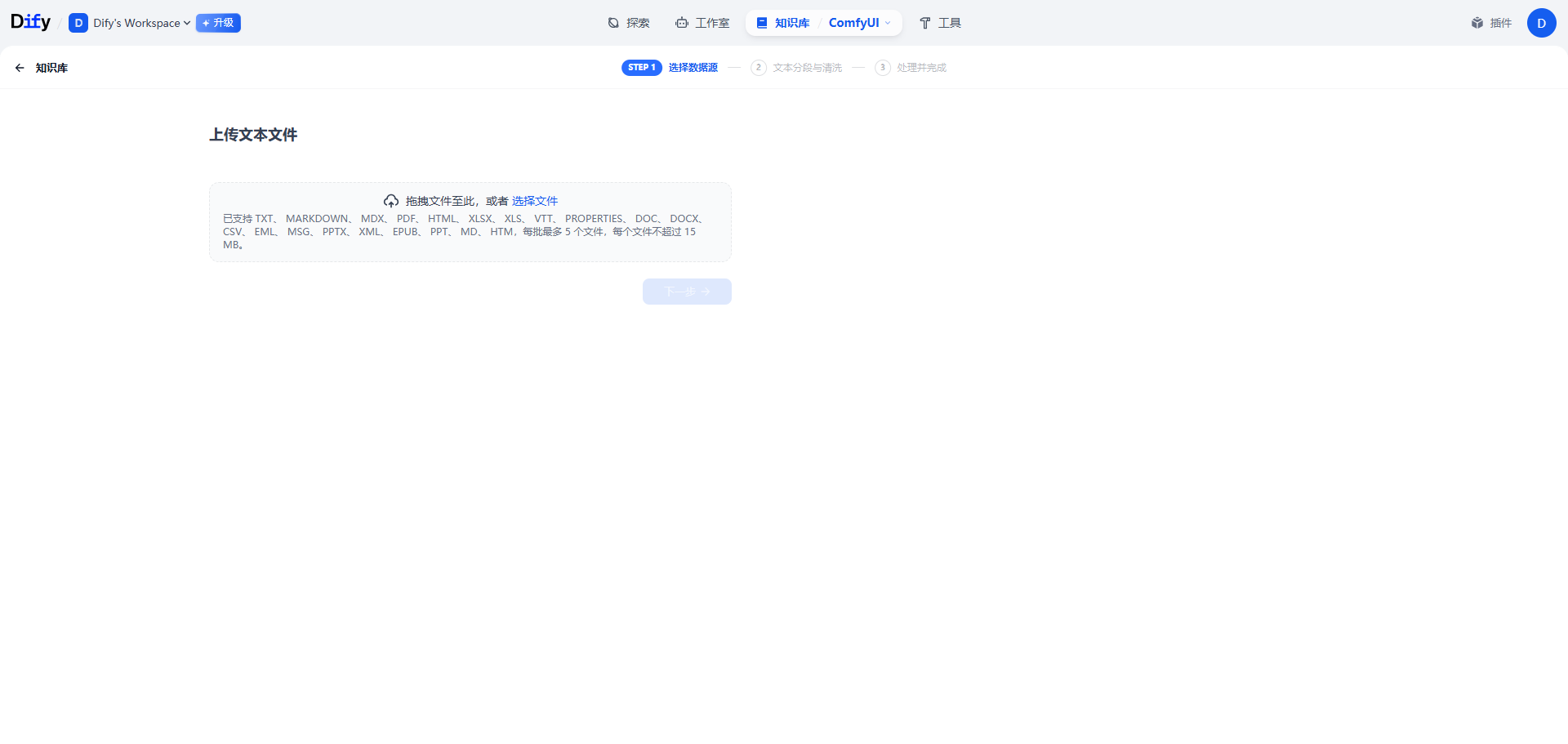The width and height of the screenshot is (1568, 744).
Task: Click the 选择文件 file picker link
Action: [x=534, y=200]
